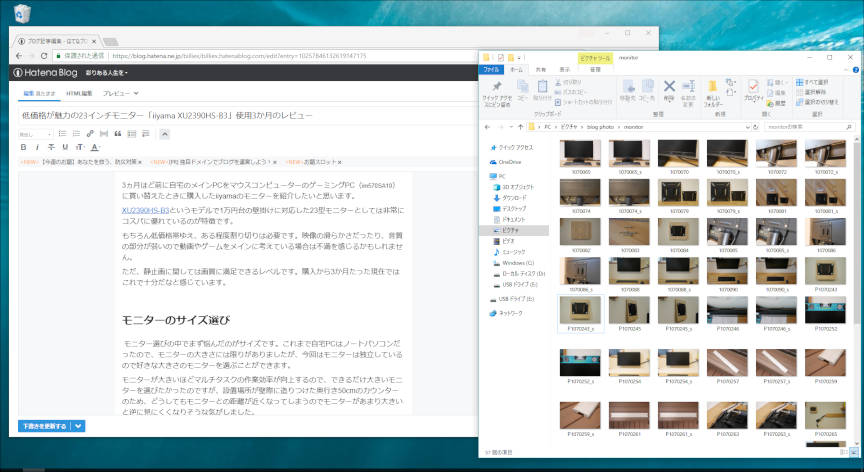This screenshot has width=864, height=472.
Task: Click the browser reload icon
Action: tap(44, 56)
